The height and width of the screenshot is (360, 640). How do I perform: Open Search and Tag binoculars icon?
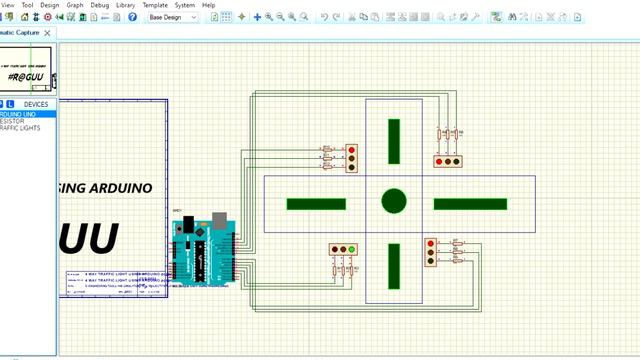tap(512, 17)
